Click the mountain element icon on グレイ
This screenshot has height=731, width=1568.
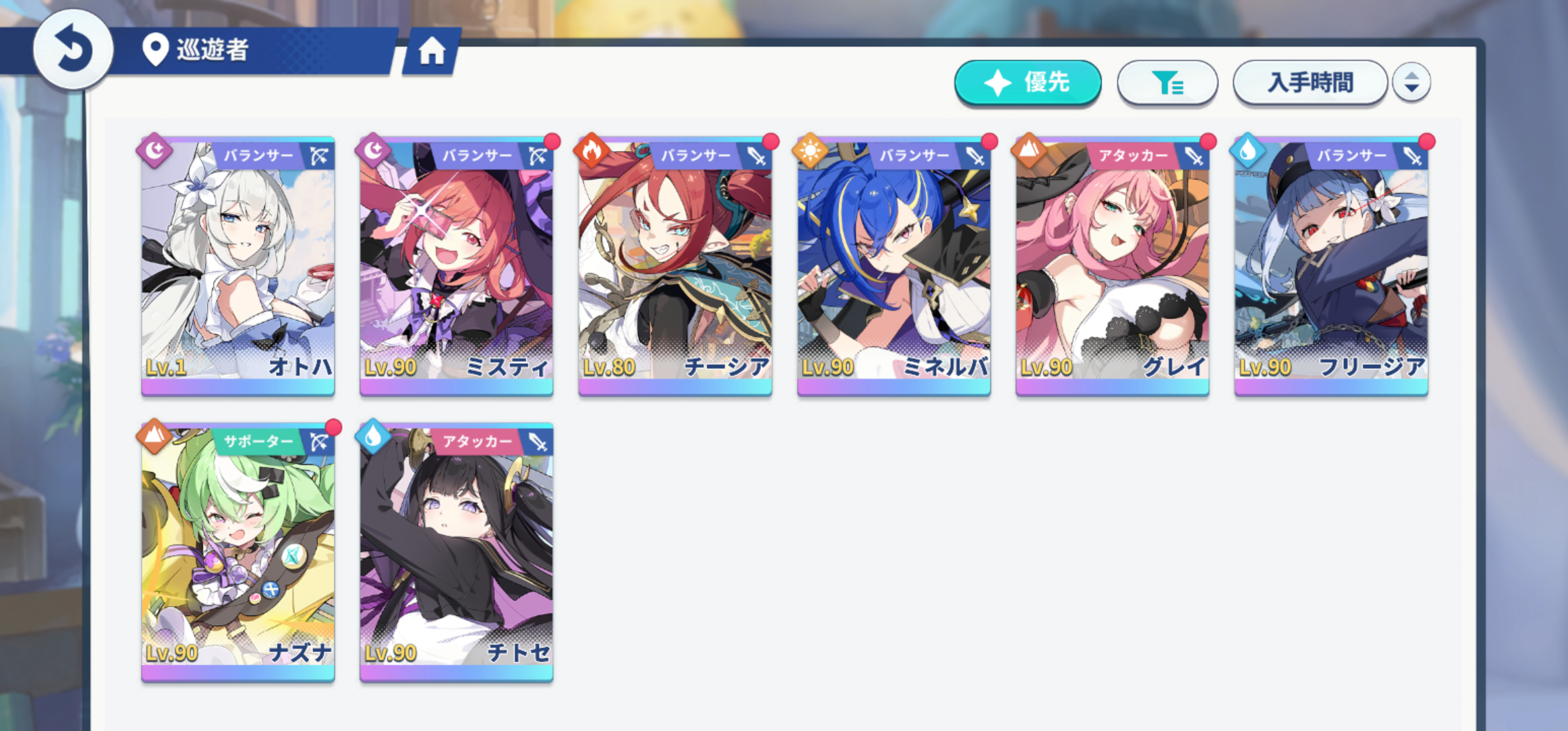pyautogui.click(x=1029, y=150)
